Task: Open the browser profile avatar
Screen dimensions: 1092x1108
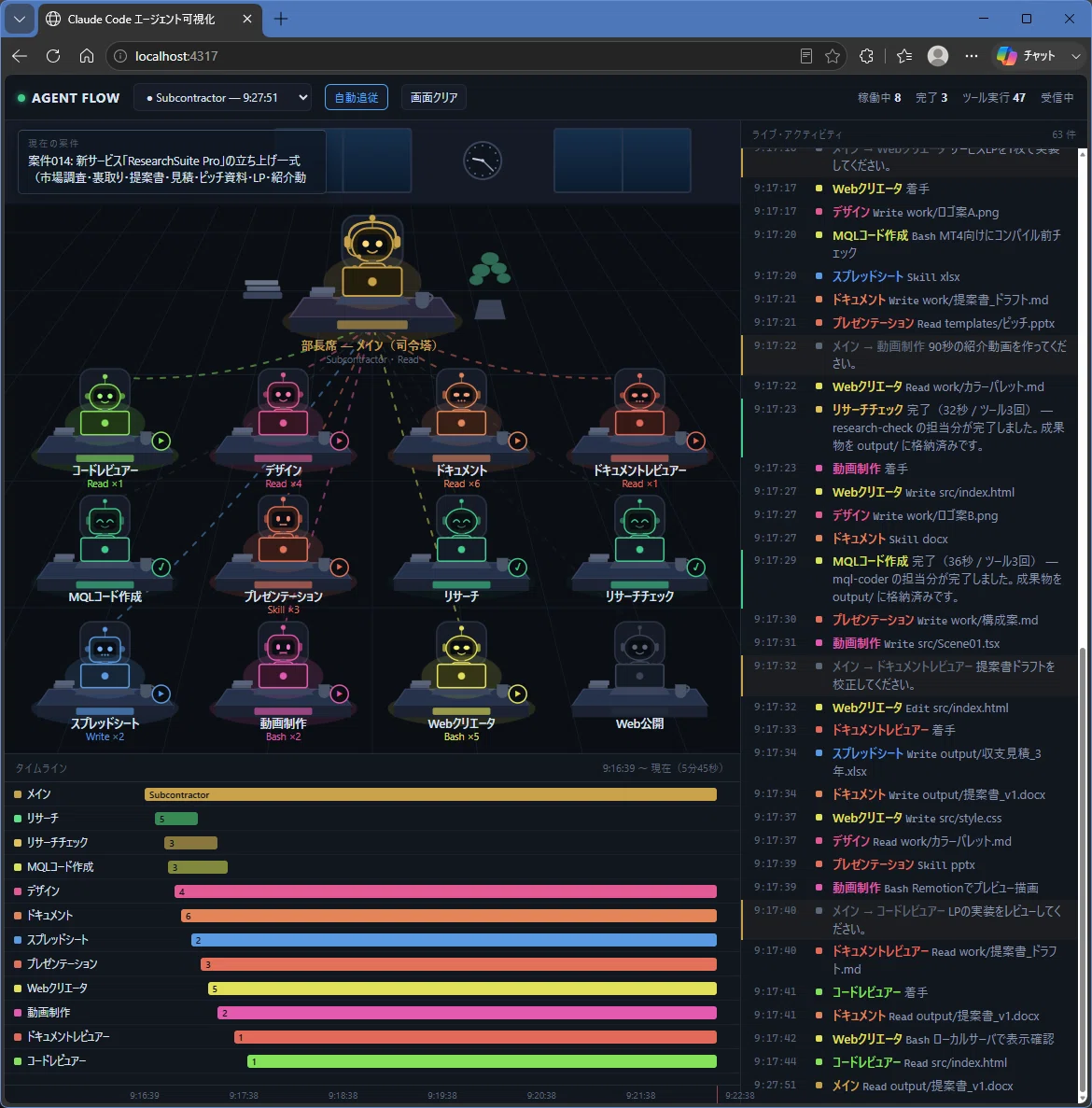Action: tap(938, 56)
